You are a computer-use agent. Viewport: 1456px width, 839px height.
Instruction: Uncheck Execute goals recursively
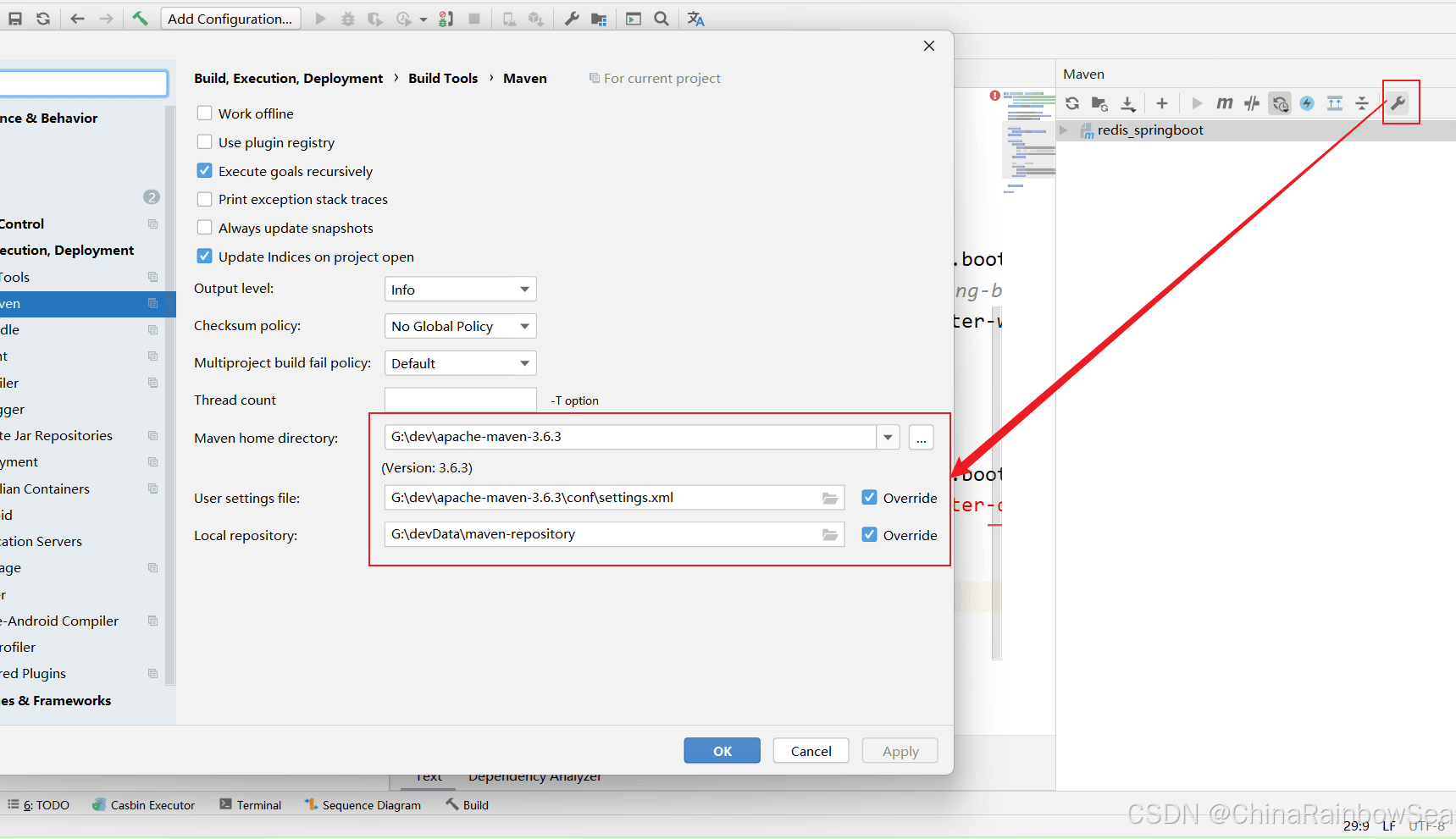[x=204, y=170]
